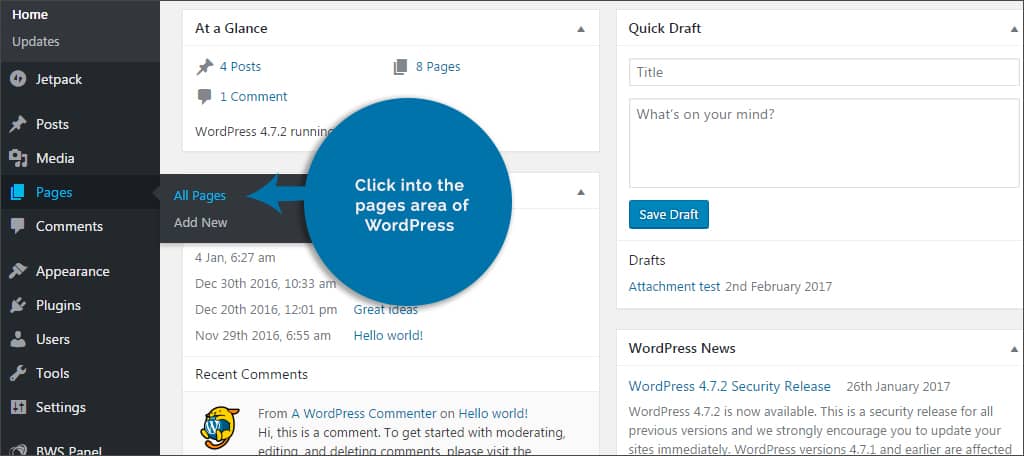1024x456 pixels.
Task: Click the WordPress Commenter avatar image
Action: click(219, 427)
